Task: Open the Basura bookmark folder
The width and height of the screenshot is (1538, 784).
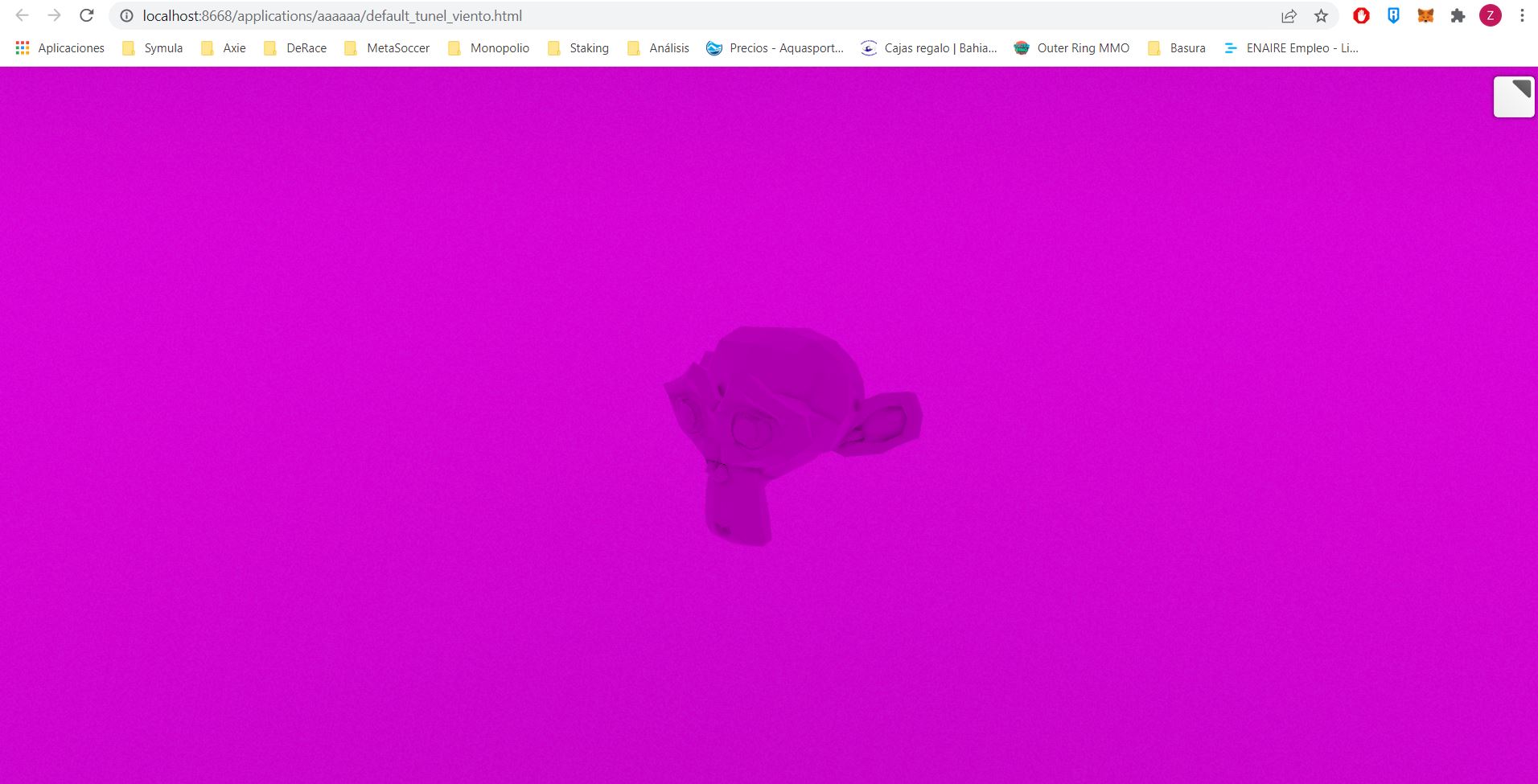Action: coord(1177,48)
